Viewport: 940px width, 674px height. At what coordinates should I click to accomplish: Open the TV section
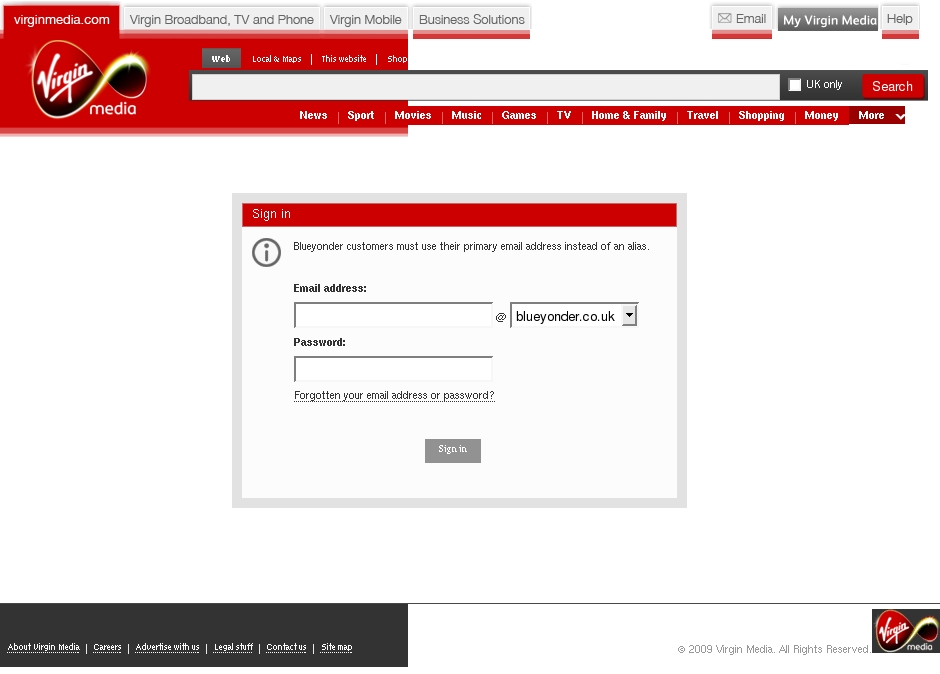coord(564,115)
